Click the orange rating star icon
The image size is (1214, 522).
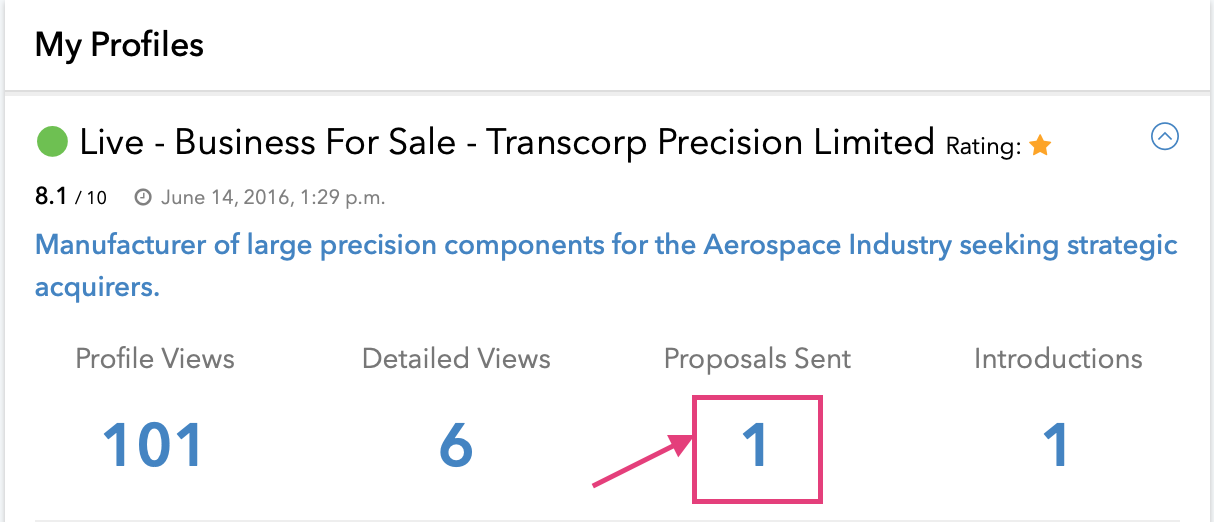[x=1040, y=147]
